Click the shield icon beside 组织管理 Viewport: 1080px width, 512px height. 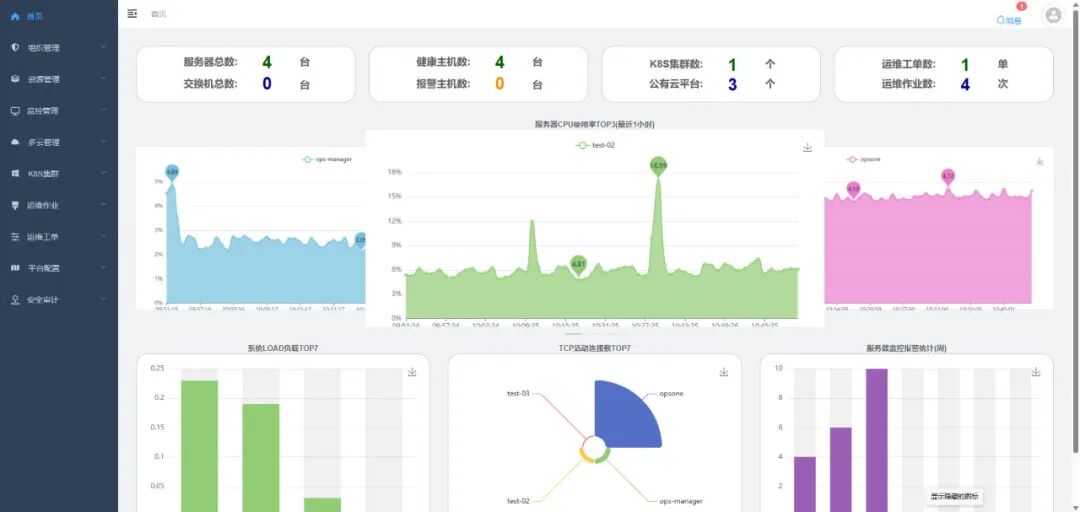(x=15, y=48)
